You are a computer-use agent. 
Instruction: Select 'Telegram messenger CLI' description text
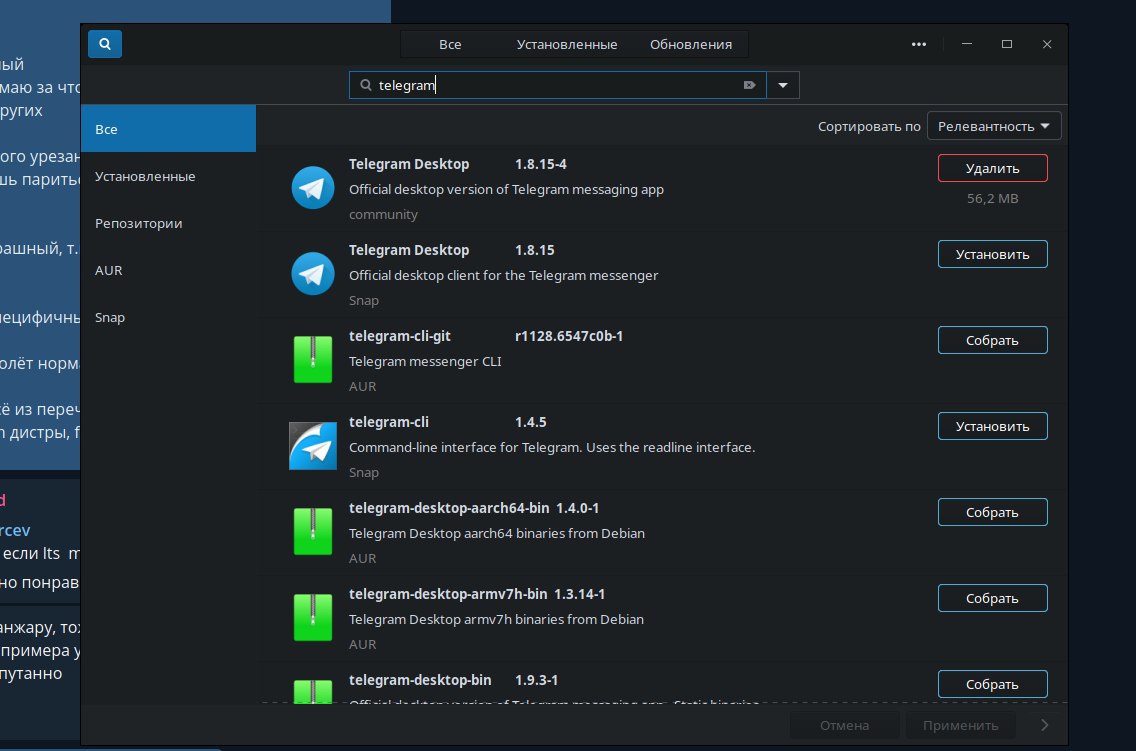coord(425,361)
